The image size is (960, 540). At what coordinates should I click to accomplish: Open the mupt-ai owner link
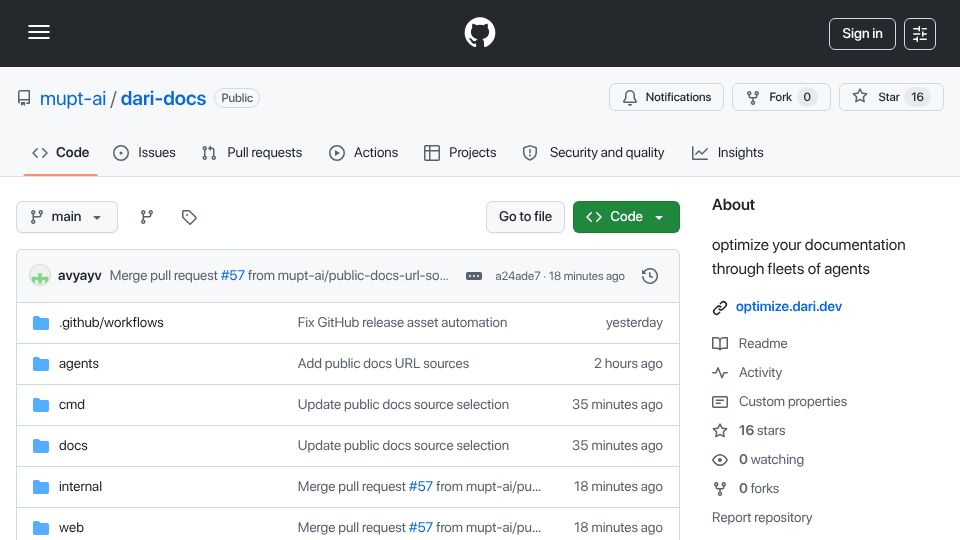point(73,98)
